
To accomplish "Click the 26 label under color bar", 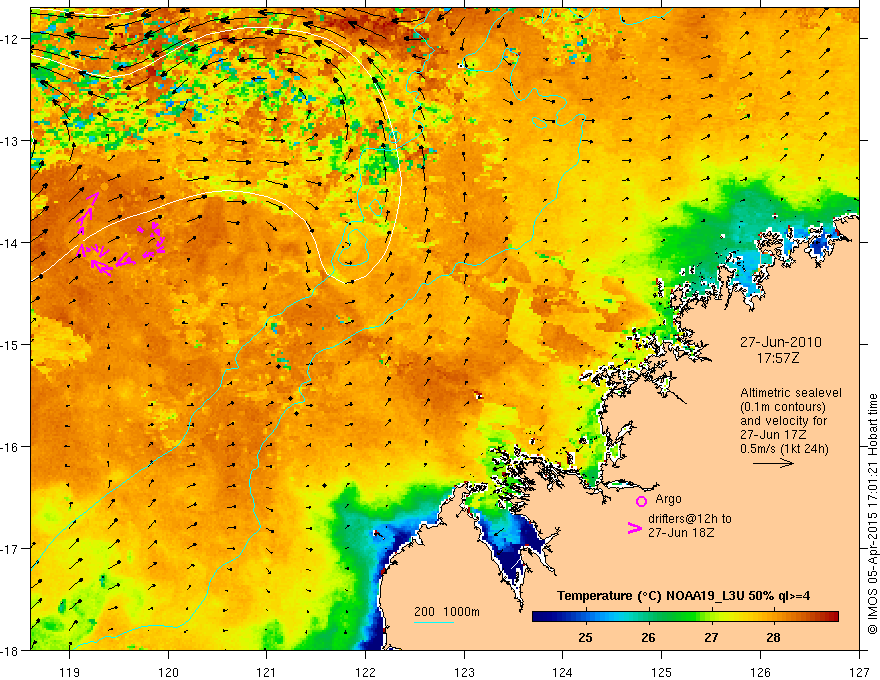I will [648, 637].
